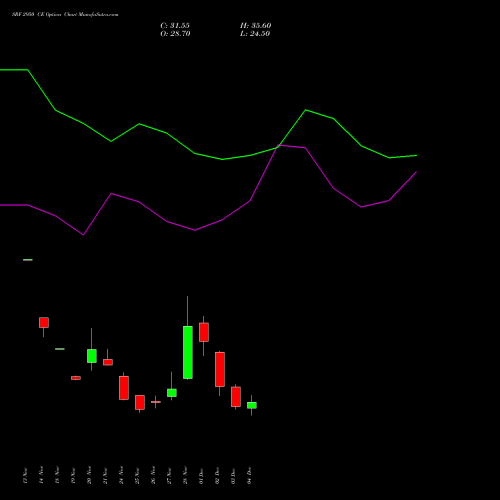The image size is (500, 500).
Task: Click the open value O: 28.70
Action: tap(175, 34)
